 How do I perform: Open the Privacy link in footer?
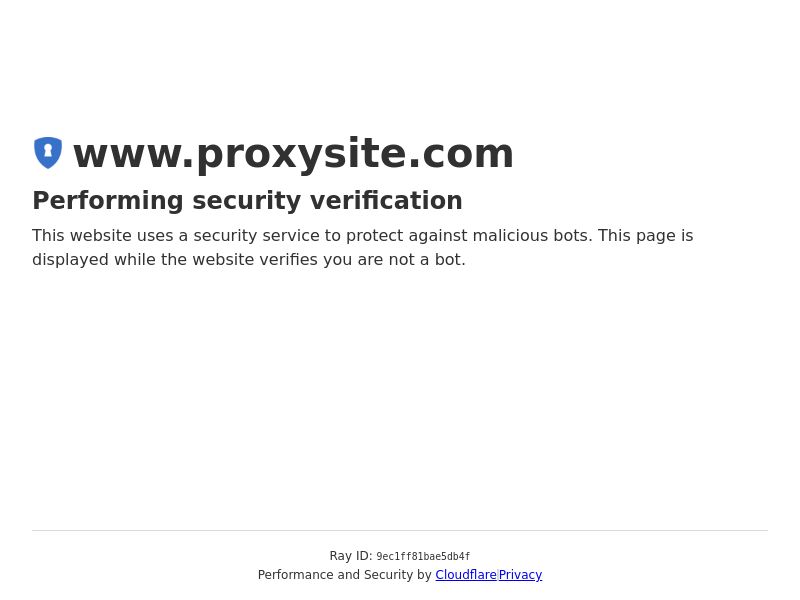[520, 574]
